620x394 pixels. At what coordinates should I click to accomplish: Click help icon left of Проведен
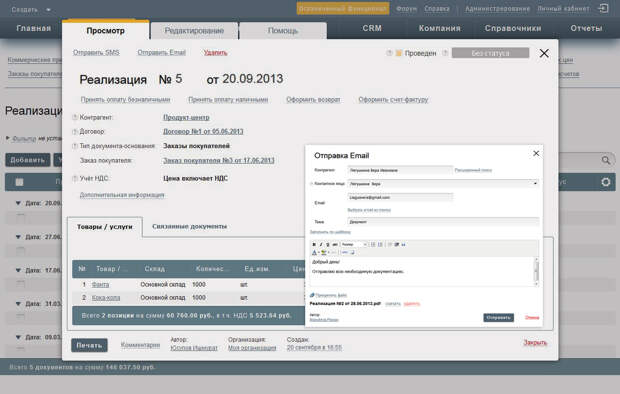click(x=389, y=53)
